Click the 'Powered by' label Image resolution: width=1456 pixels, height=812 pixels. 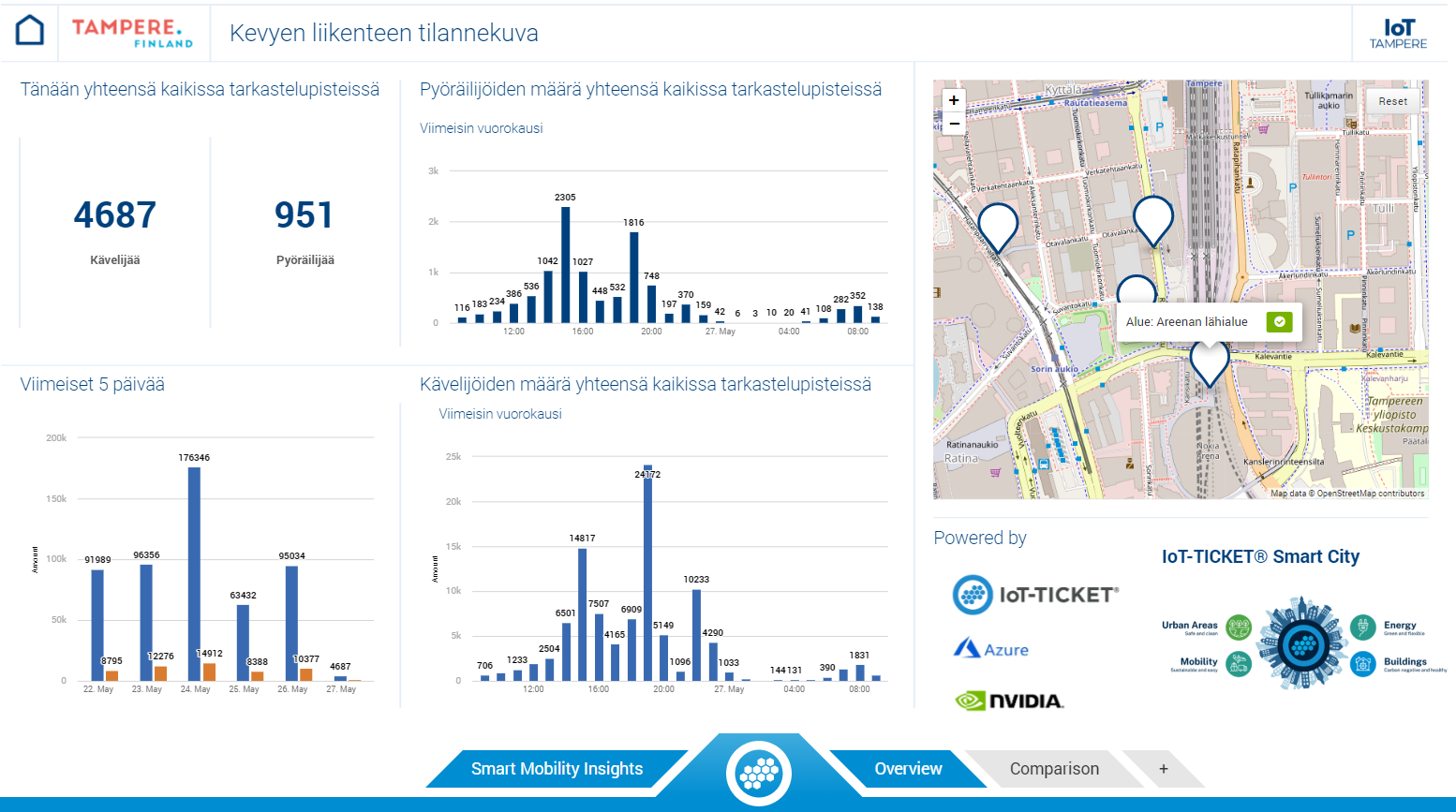[x=980, y=538]
